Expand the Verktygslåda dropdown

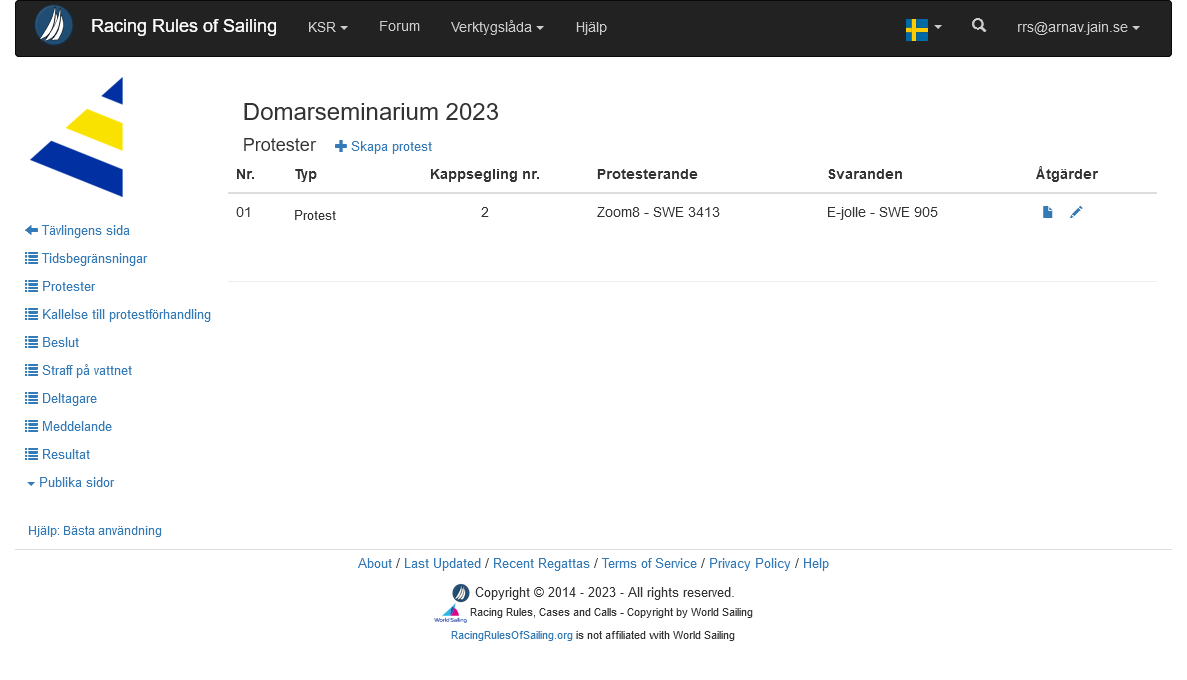point(497,28)
